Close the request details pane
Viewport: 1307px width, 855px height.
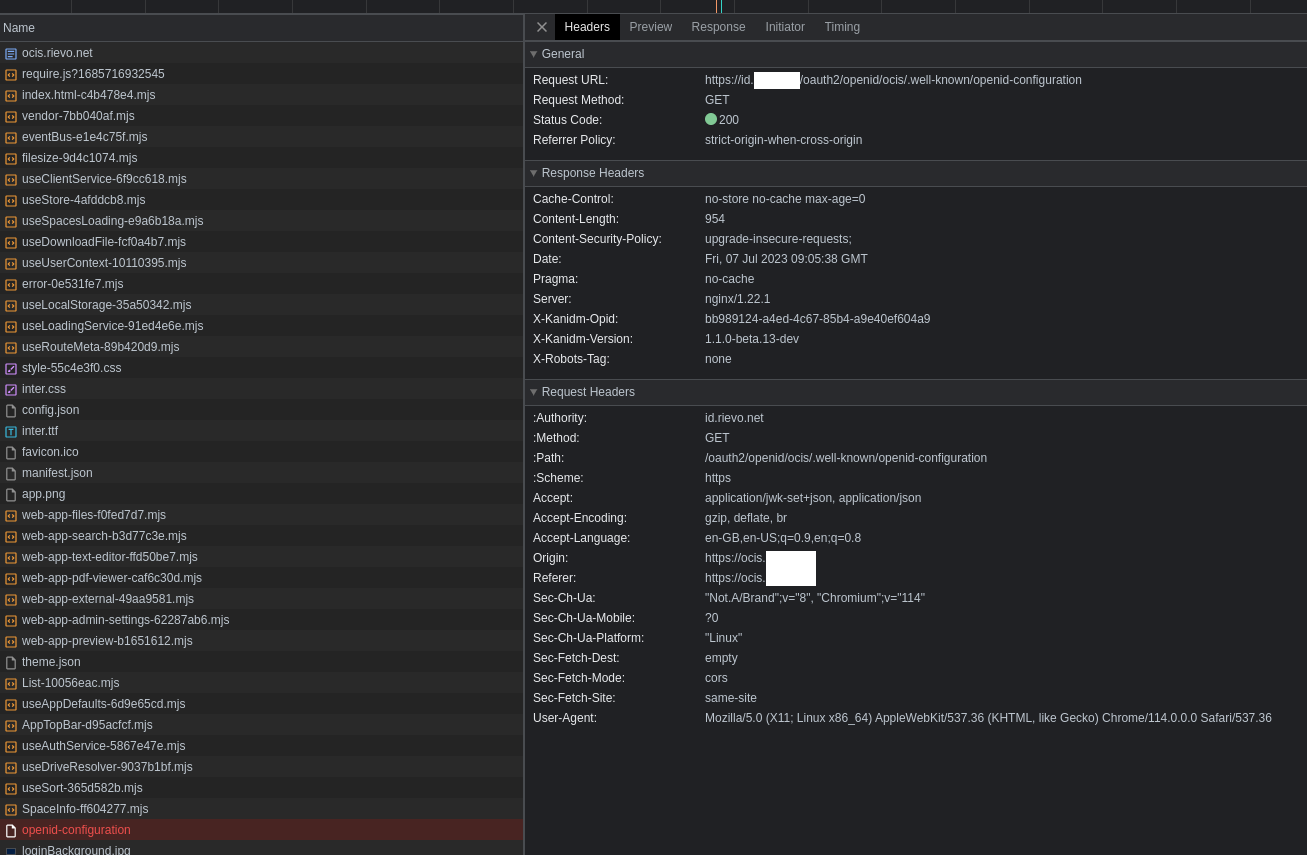click(541, 27)
